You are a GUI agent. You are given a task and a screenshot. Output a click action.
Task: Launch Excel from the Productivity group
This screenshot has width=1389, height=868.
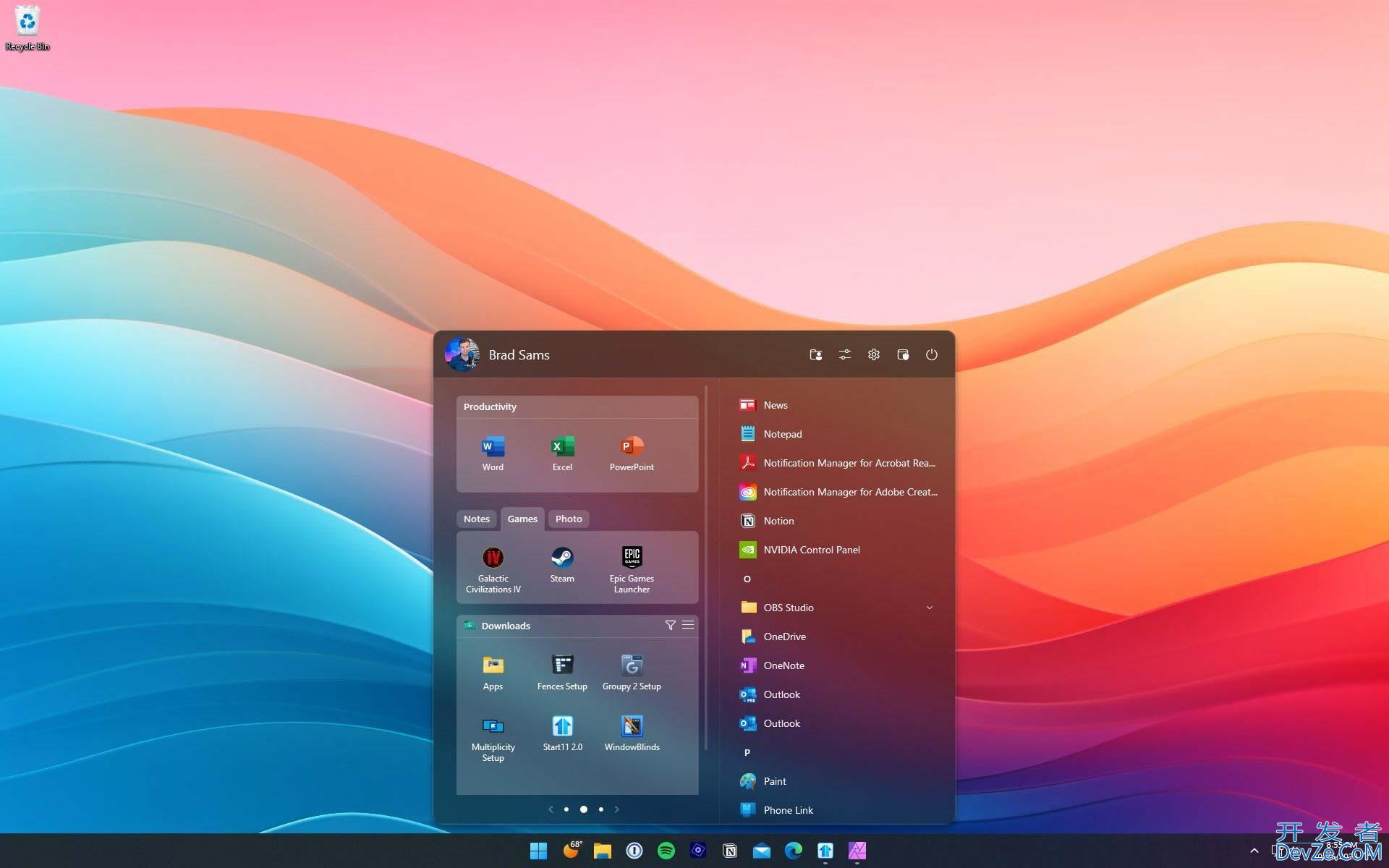tap(562, 454)
